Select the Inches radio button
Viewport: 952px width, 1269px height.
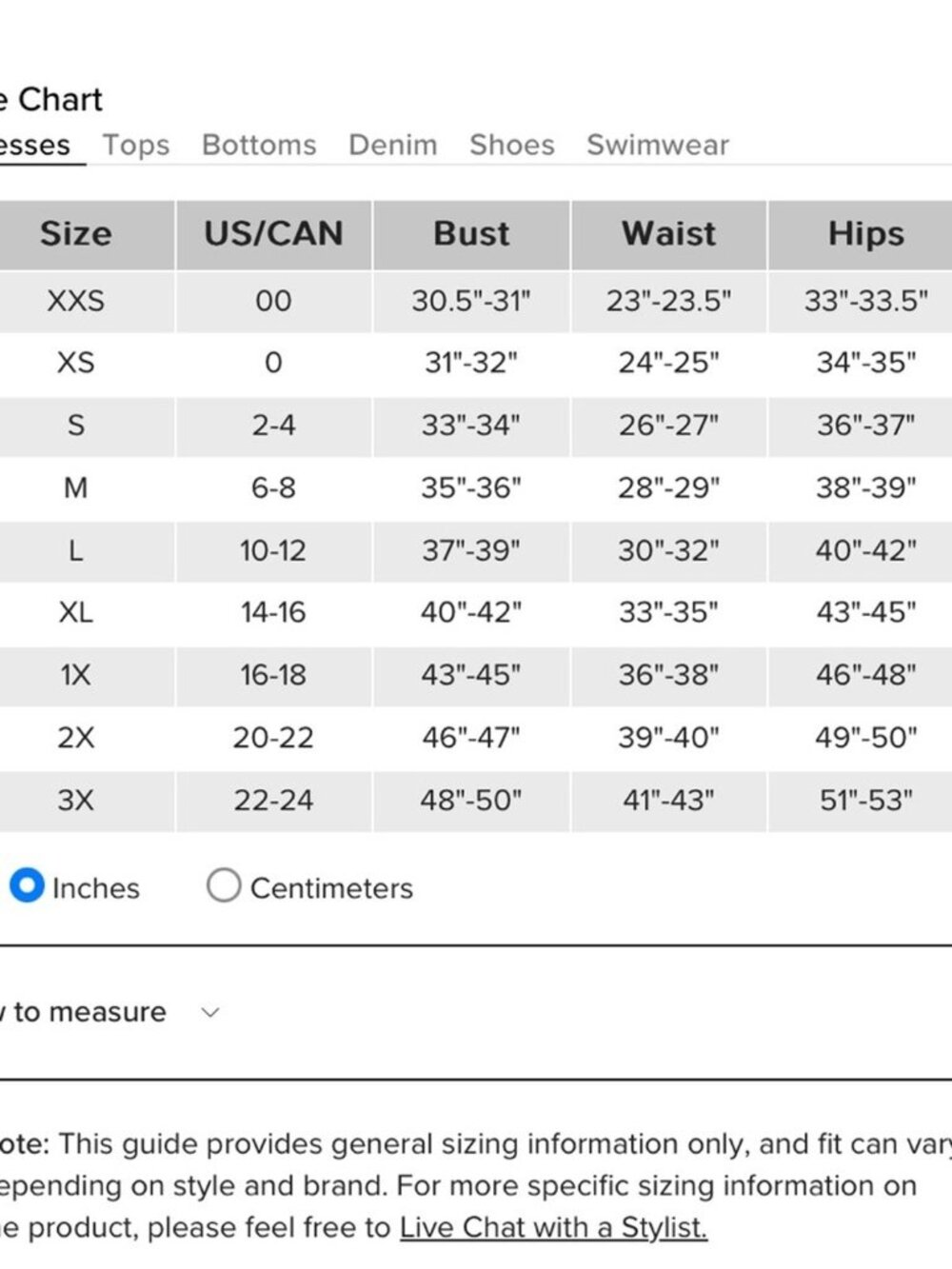[x=27, y=886]
